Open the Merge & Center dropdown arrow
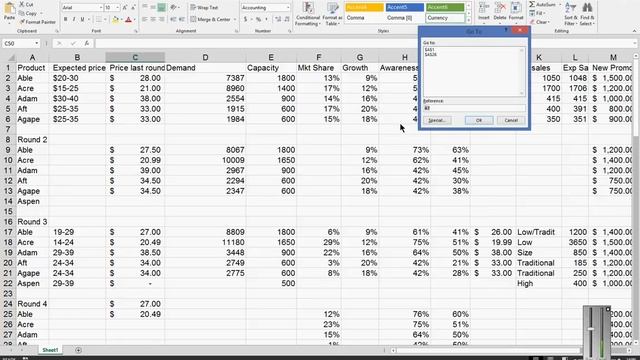The height and width of the screenshot is (360, 640). [x=235, y=19]
